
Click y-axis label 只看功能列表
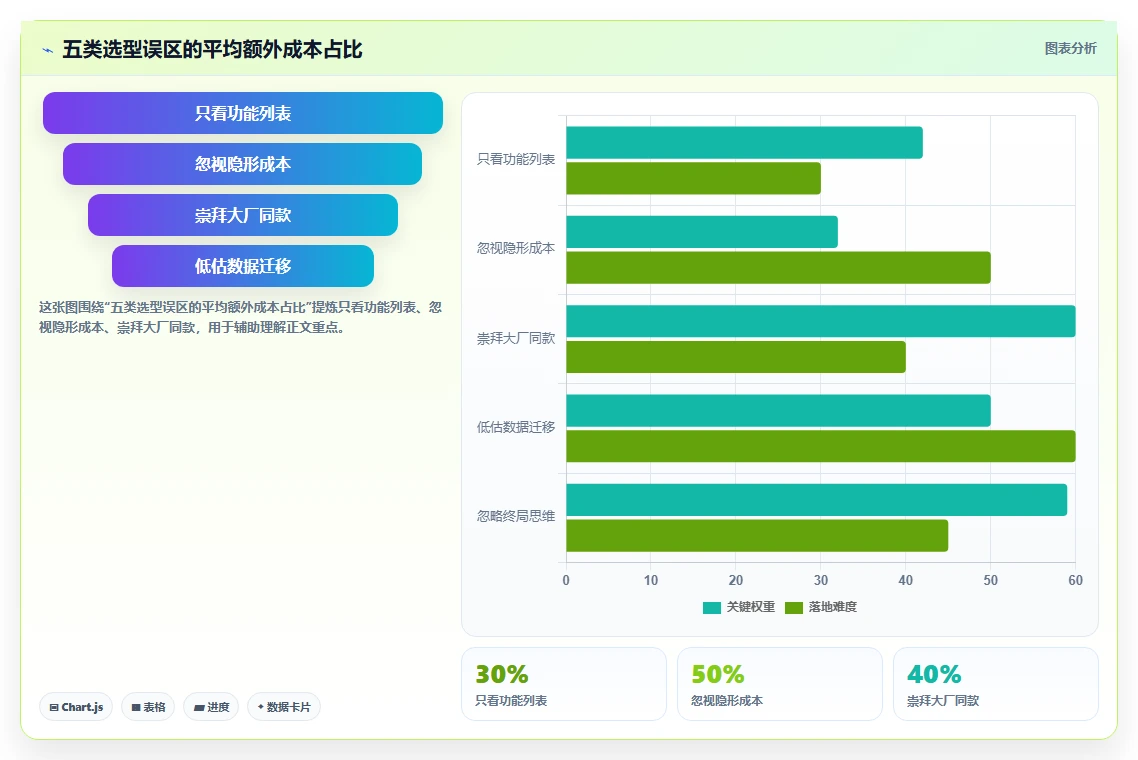(x=515, y=160)
